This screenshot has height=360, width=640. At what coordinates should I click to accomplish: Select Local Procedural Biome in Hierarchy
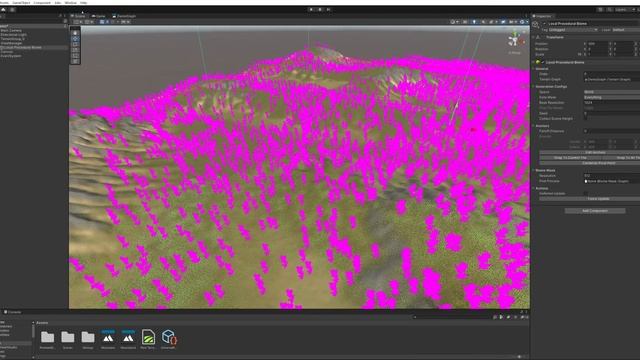[21, 47]
